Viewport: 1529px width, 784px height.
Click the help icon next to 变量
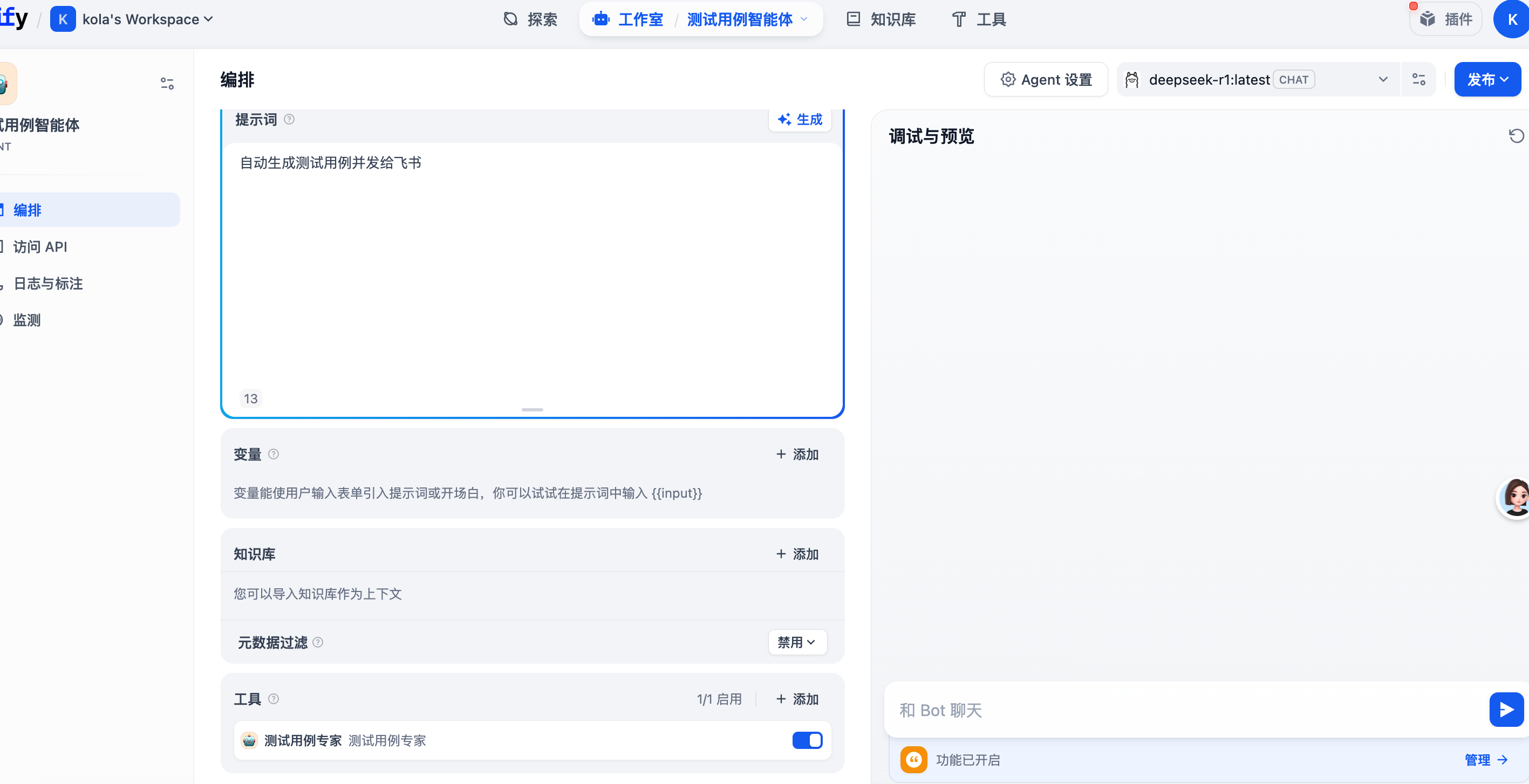pos(274,454)
